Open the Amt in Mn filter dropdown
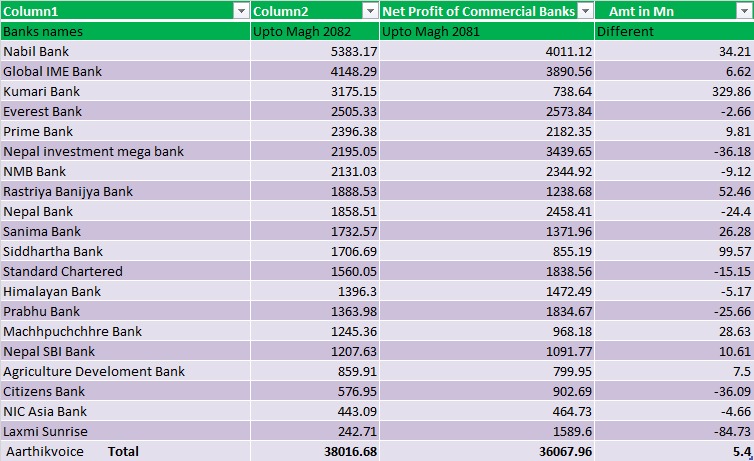This screenshot has width=754, height=461. pyautogui.click(x=743, y=11)
